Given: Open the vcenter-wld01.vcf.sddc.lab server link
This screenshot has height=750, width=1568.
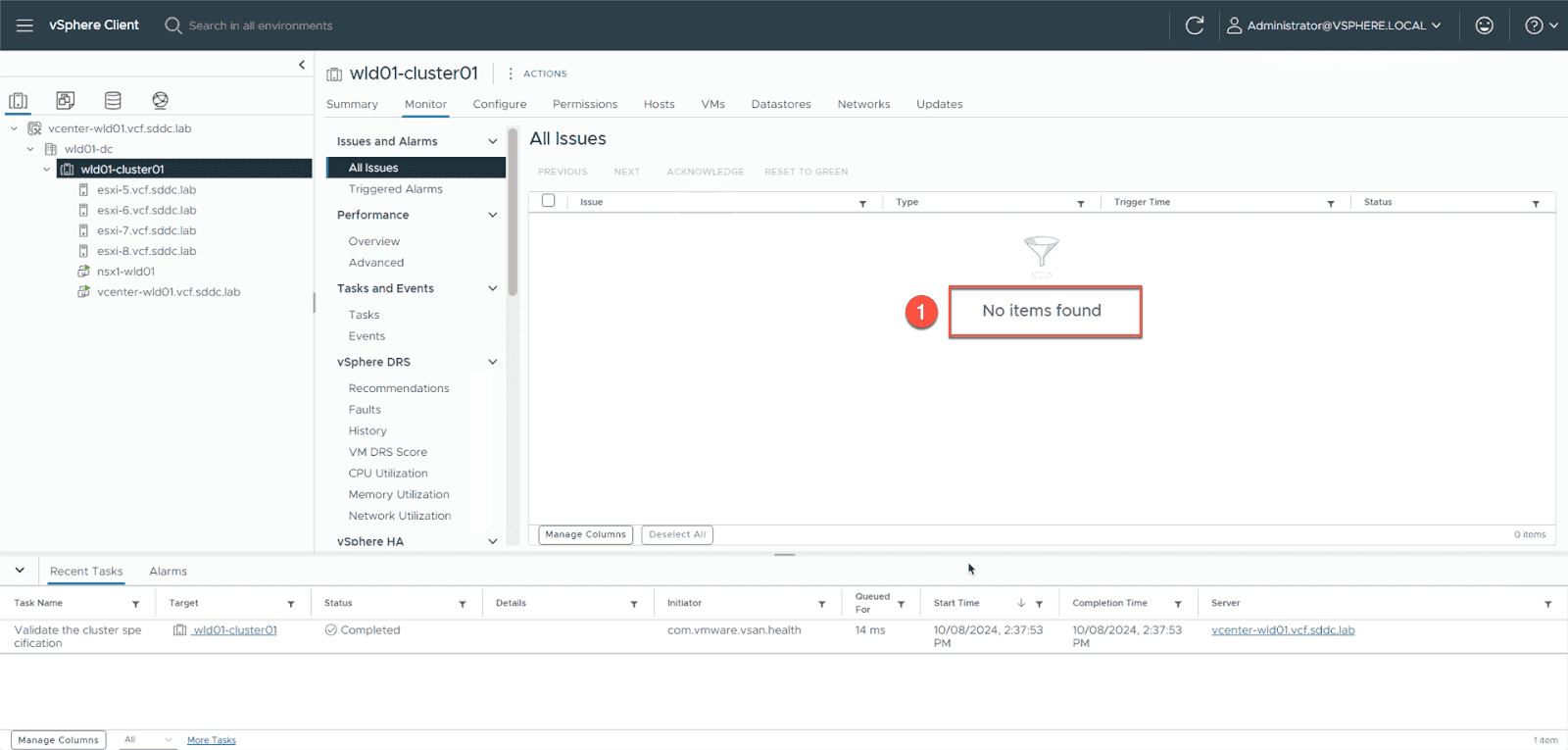Looking at the screenshot, I should 1282,630.
